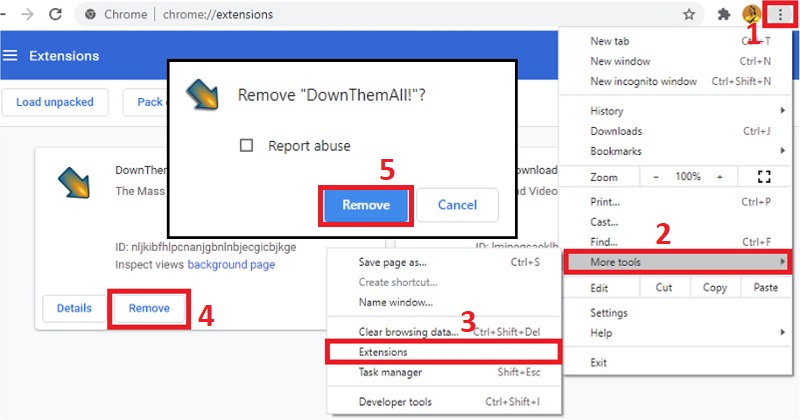
Task: Expand the More tools submenu
Action: [677, 262]
